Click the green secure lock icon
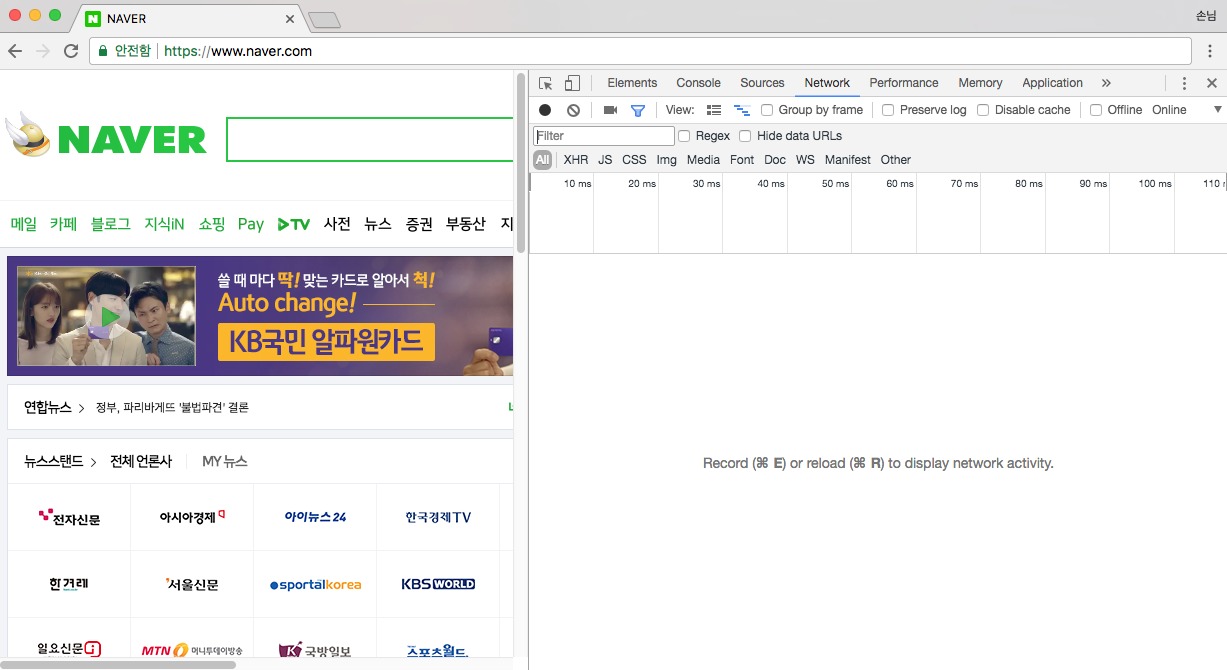1227x670 pixels. tap(103, 51)
